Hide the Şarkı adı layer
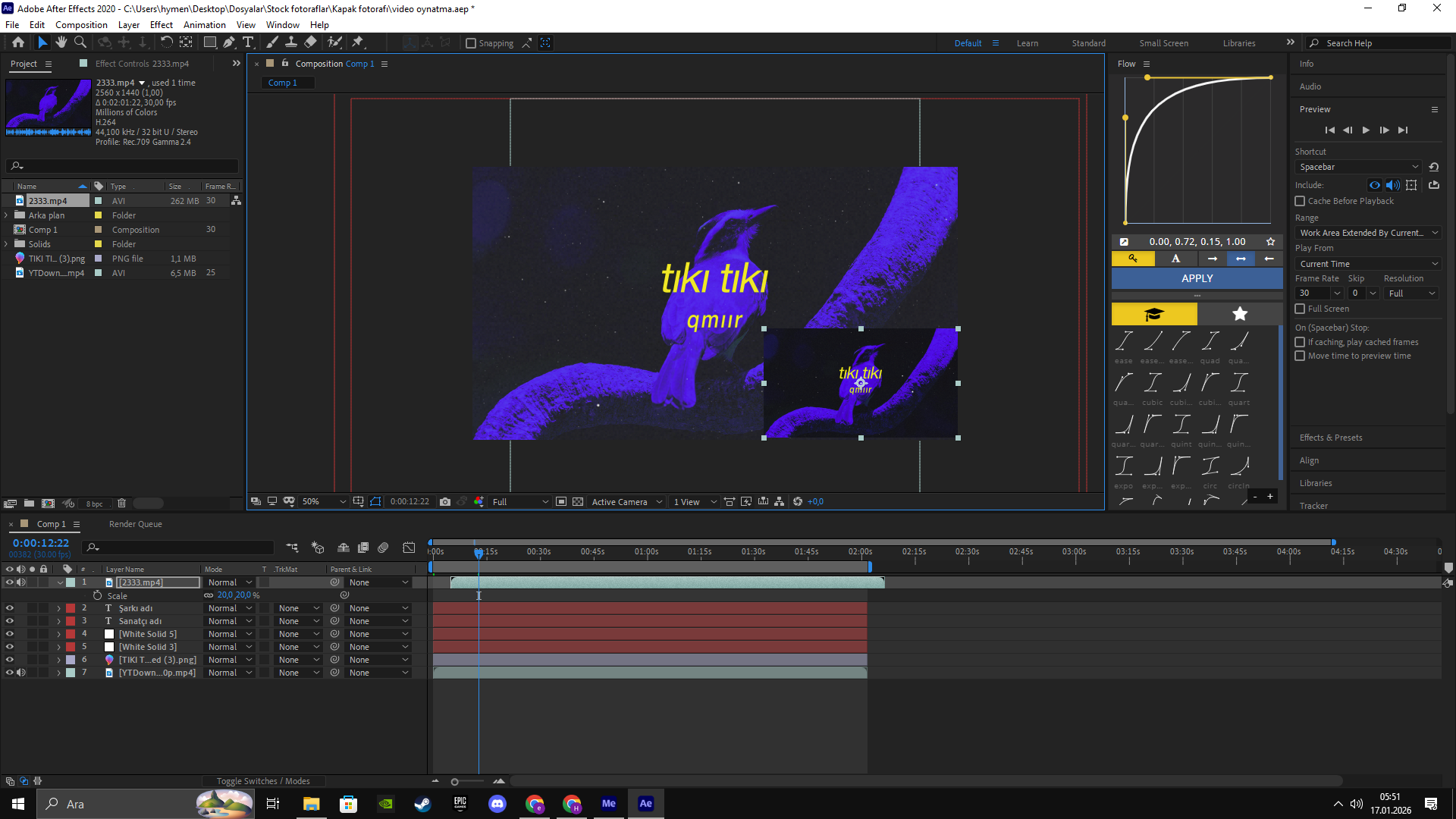1456x819 pixels. [10, 608]
